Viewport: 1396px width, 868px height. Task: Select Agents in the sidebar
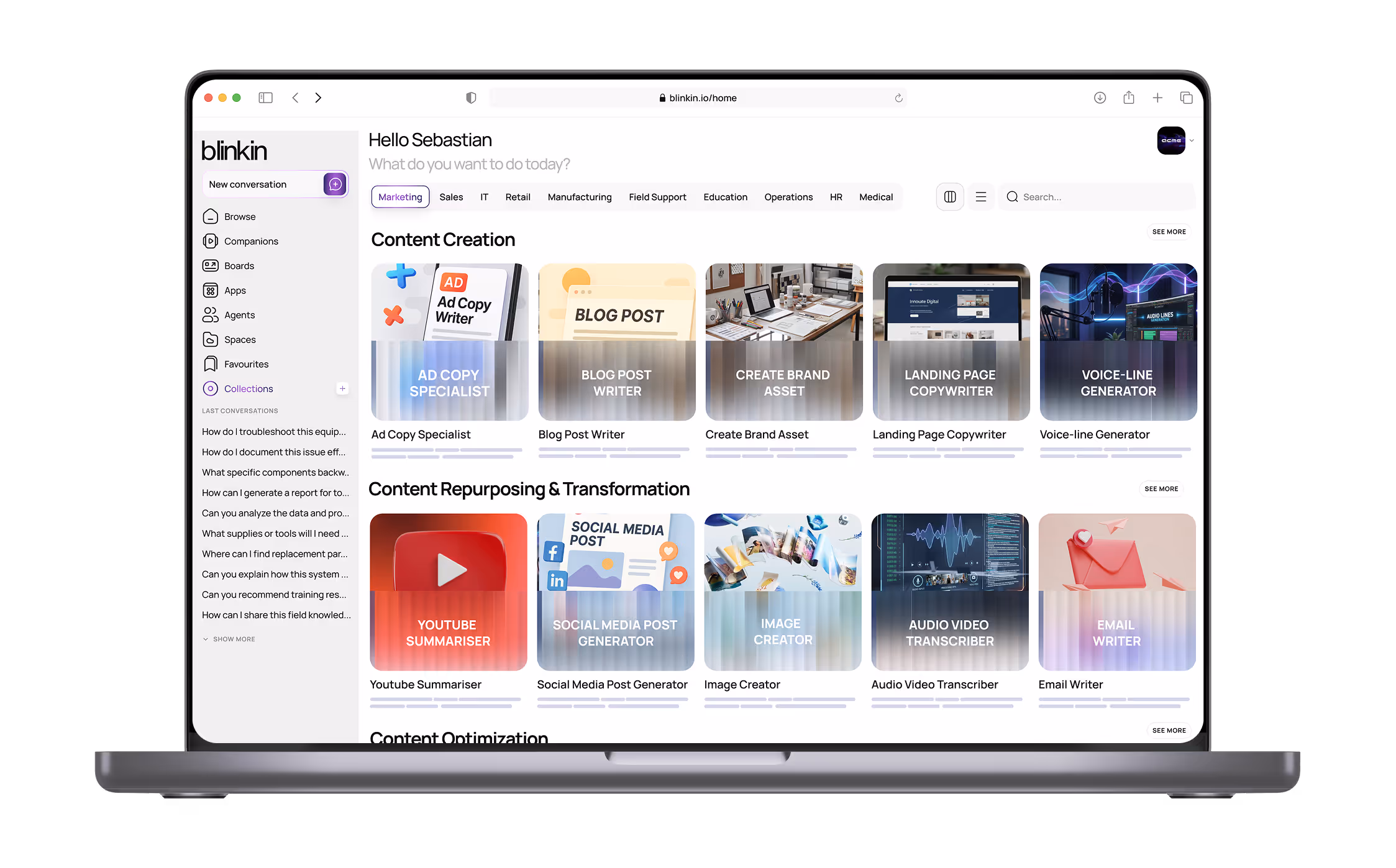coord(239,315)
